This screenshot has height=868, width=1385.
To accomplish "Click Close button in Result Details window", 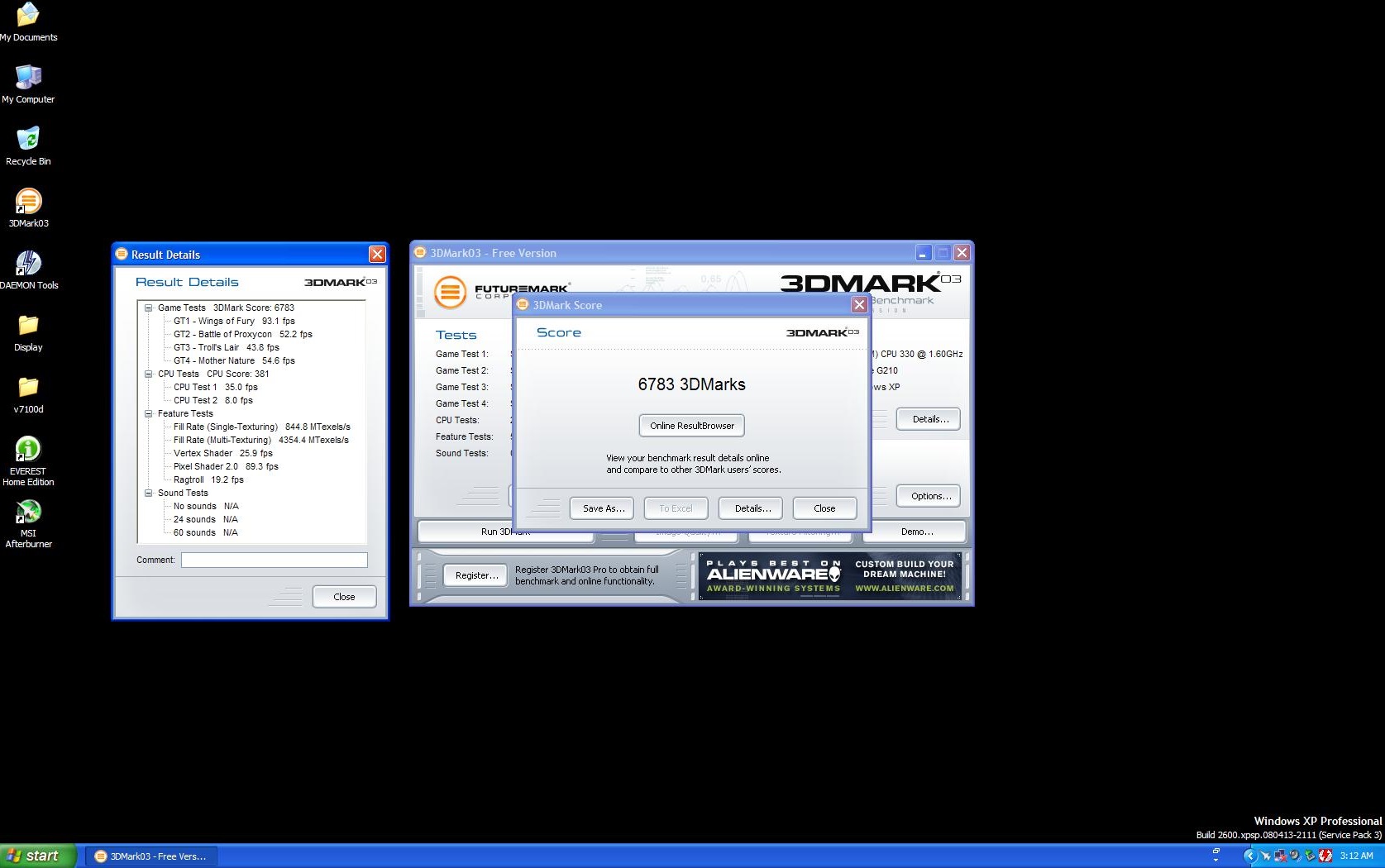I will (x=344, y=597).
